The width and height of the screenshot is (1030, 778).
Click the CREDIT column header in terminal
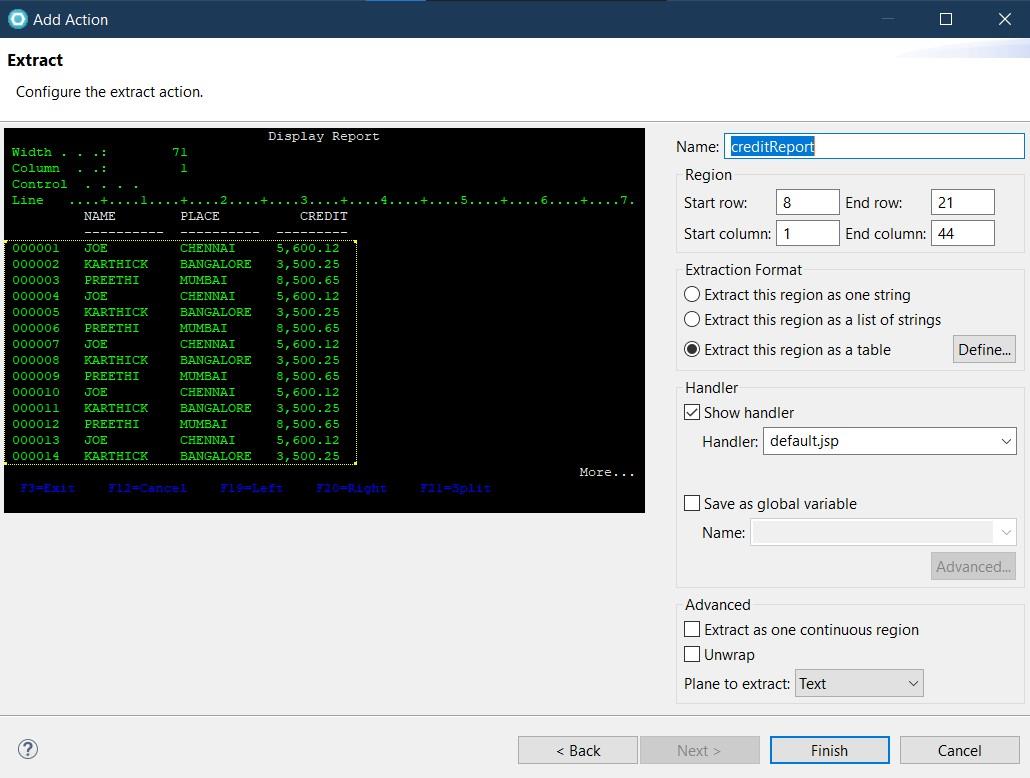(x=324, y=216)
